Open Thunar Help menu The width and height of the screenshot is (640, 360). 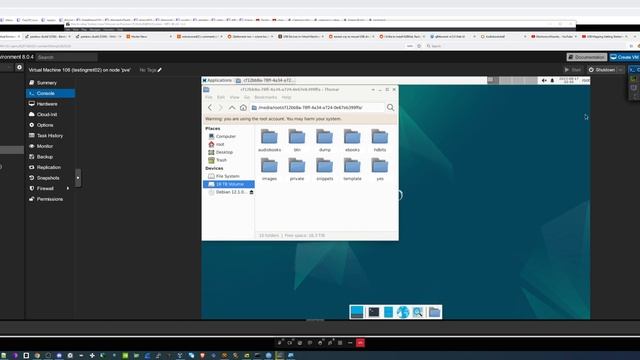[286, 97]
